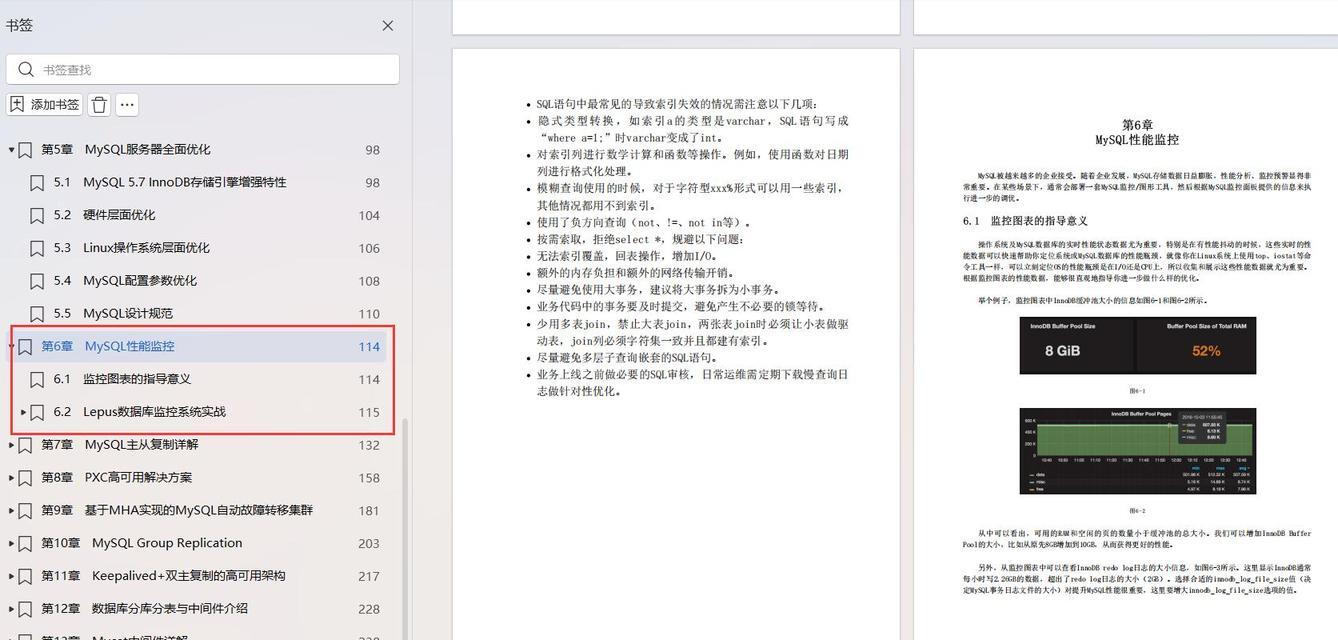1338x640 pixels.
Task: Click page number 115 beside 6.2 Lepus
Action: click(369, 412)
